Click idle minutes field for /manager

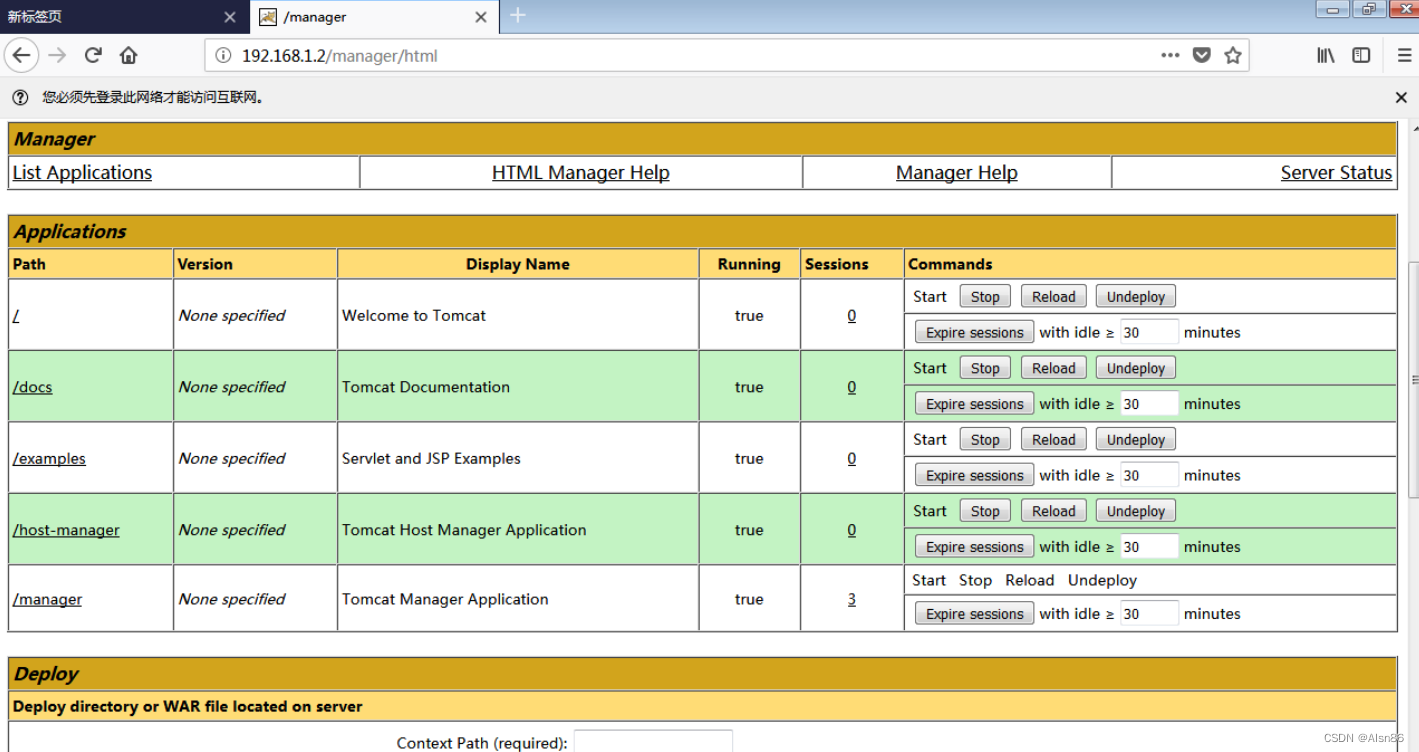coord(1149,614)
